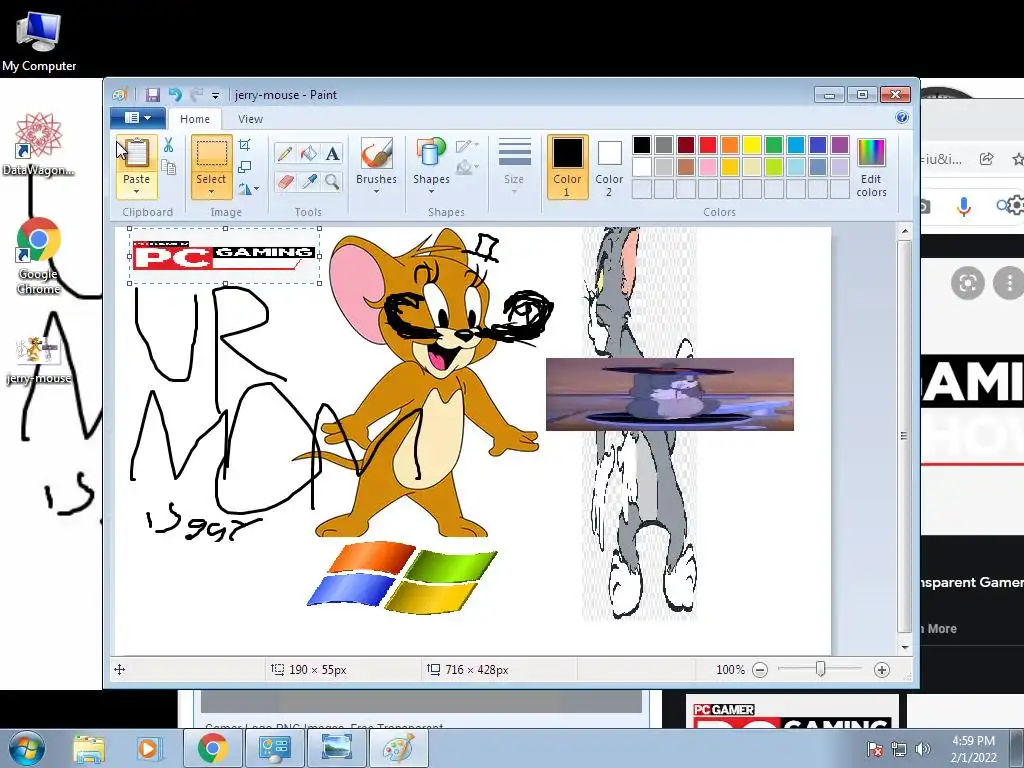Image resolution: width=1024 pixels, height=768 pixels.
Task: Open Customize Quick Access Toolbar arrow
Action: click(216, 95)
